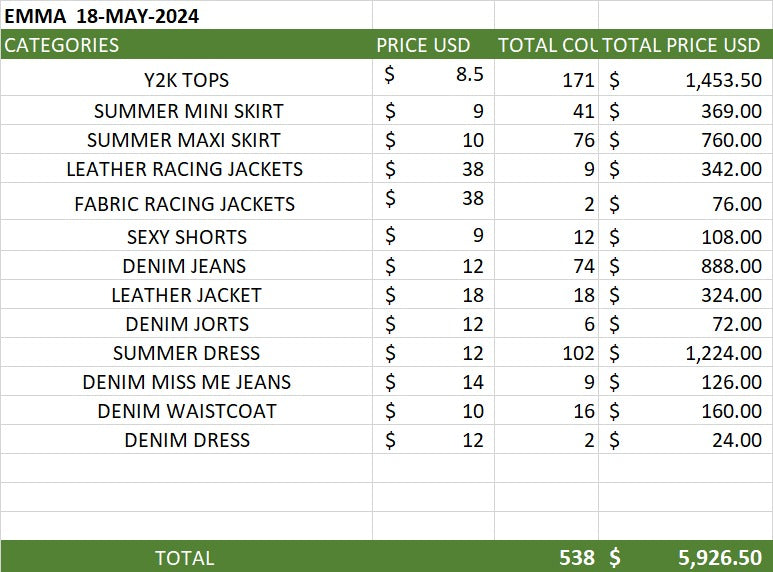Select the TOTAL PRICE USD header cell
This screenshot has width=773, height=572.
coord(686,45)
